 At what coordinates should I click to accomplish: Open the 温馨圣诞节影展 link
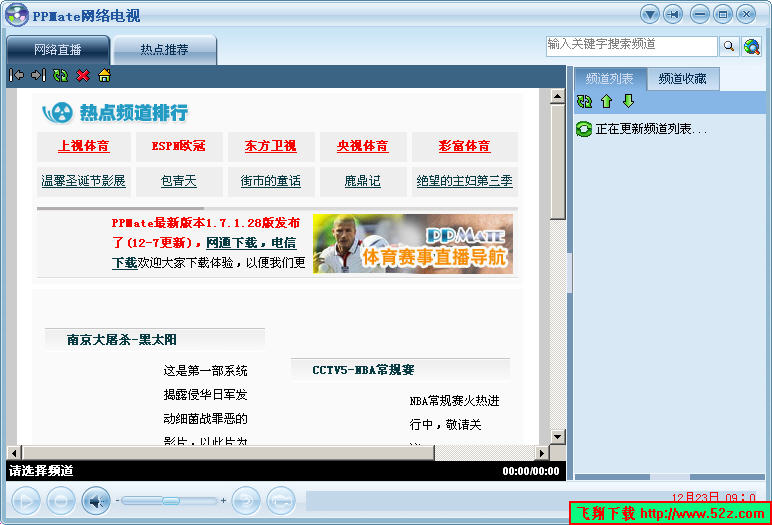[x=83, y=181]
